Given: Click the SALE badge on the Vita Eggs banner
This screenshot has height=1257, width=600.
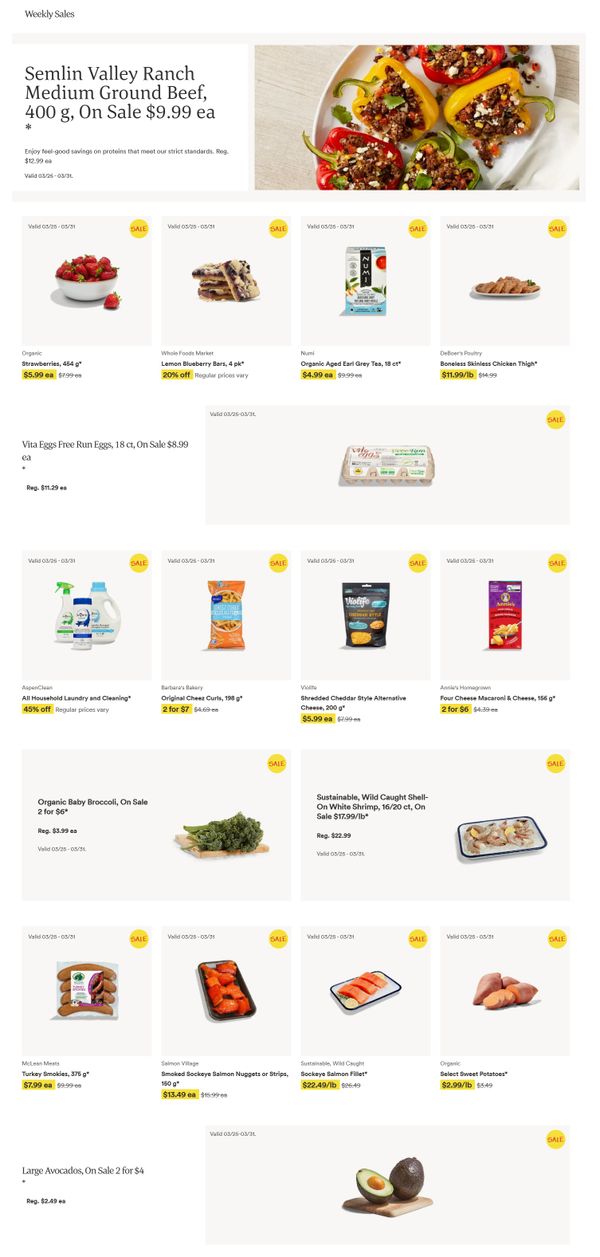Looking at the screenshot, I should pos(555,420).
